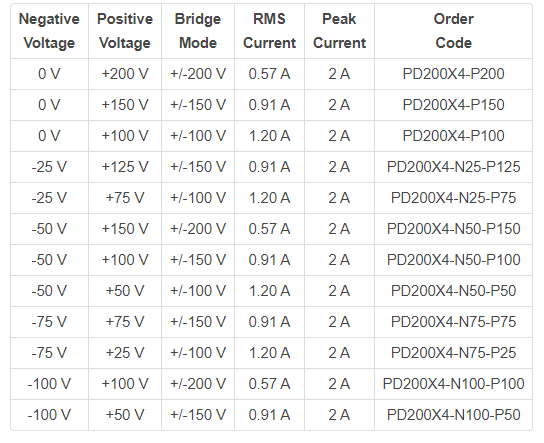Click the PD200X4-N25-P75 cell
Screen dimensions: 544x443
tap(453, 198)
